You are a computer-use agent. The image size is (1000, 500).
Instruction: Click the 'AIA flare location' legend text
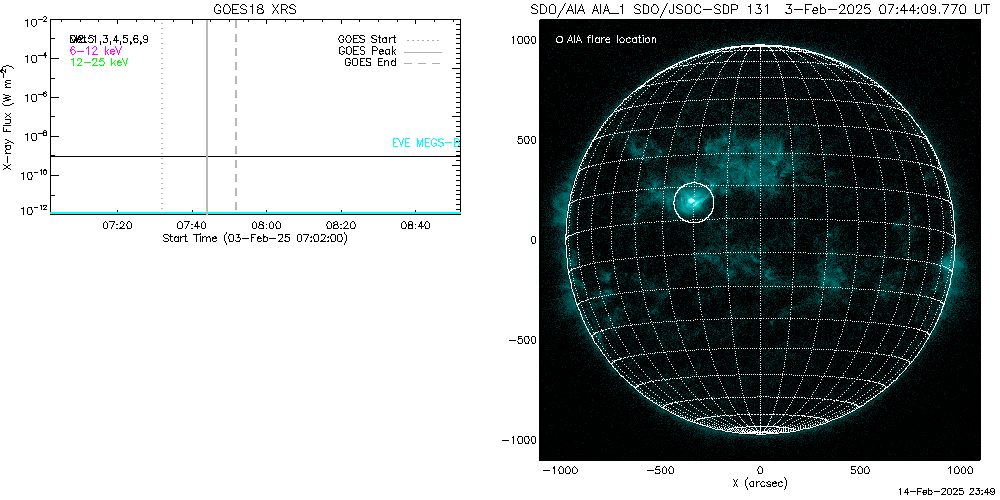(x=610, y=40)
